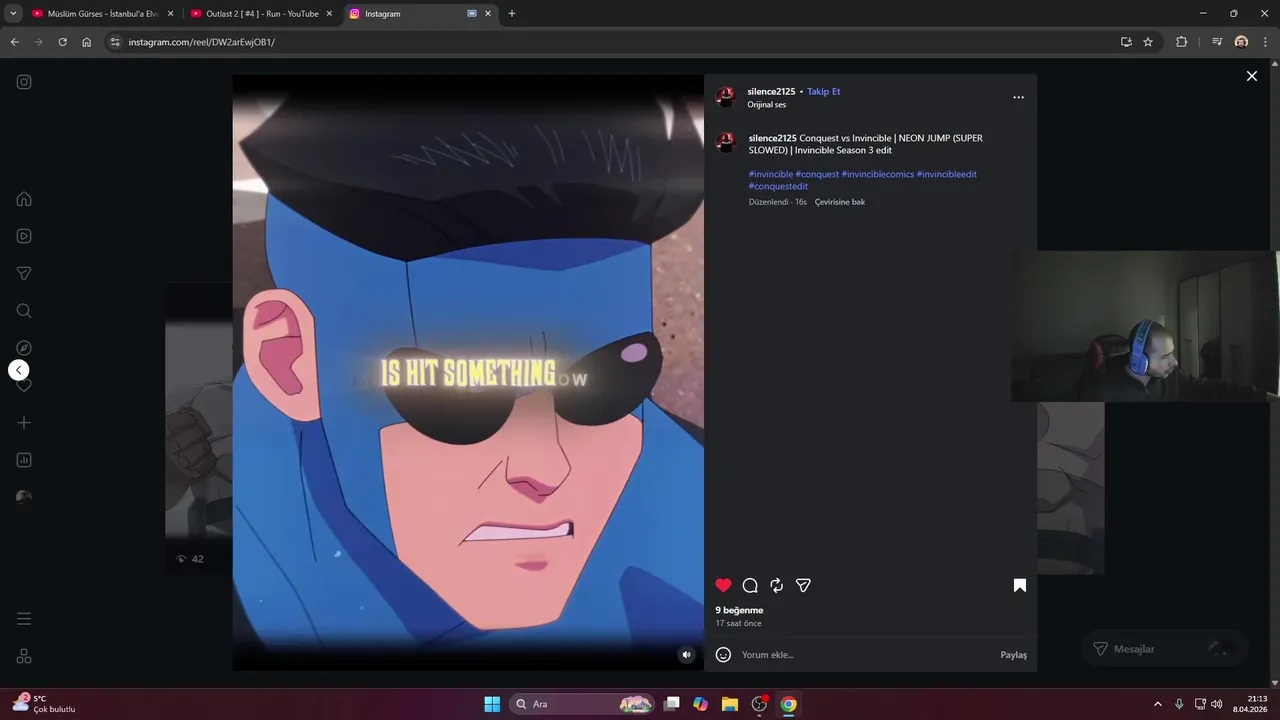Open File Explorer from the taskbar

[x=730, y=704]
